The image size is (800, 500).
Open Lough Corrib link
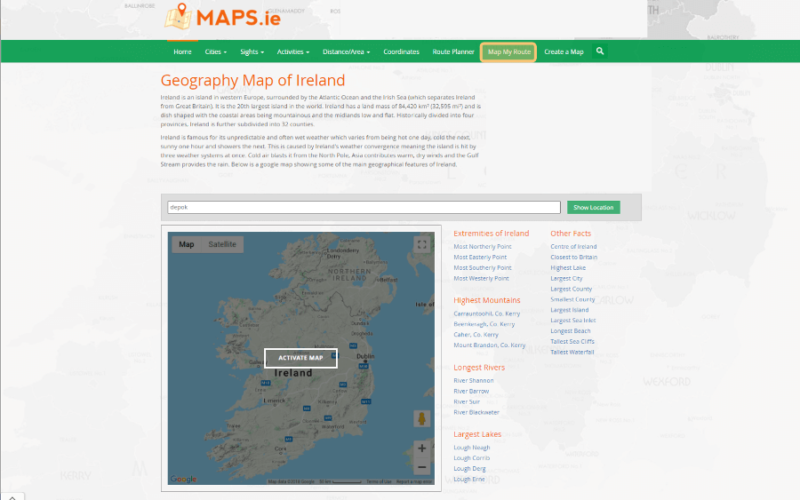tap(471, 458)
